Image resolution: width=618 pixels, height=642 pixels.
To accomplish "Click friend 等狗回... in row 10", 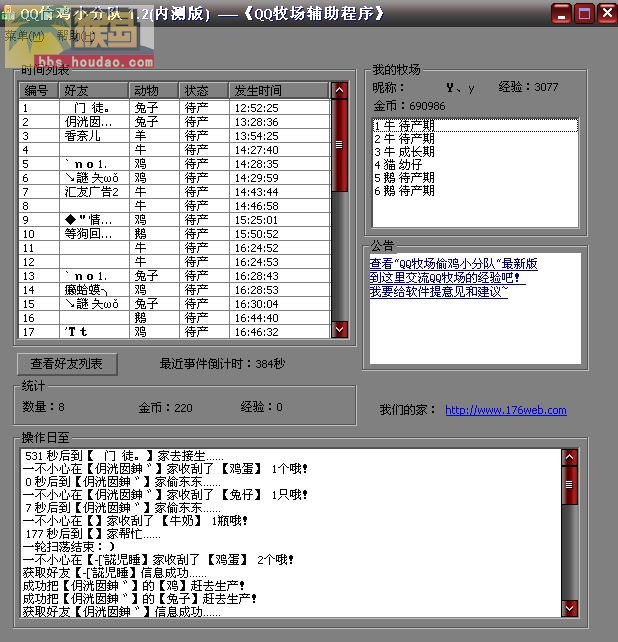I will tap(88, 234).
